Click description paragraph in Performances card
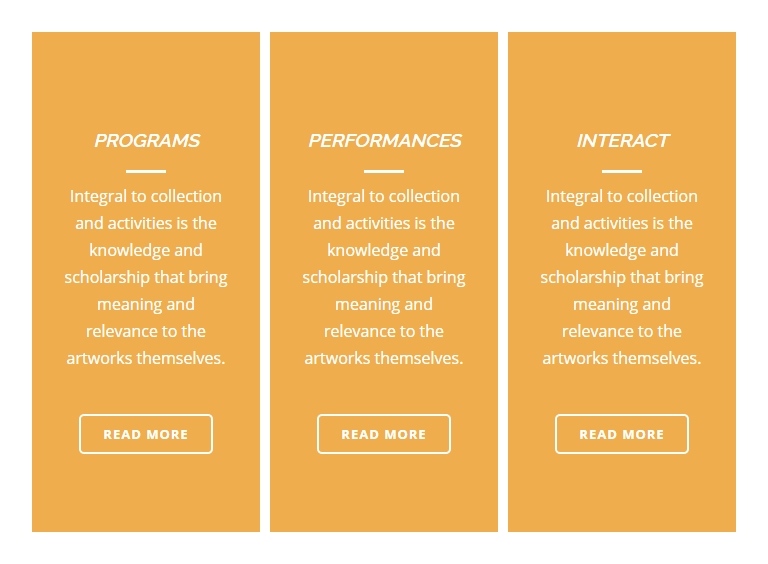This screenshot has height=564, width=768. coord(384,277)
